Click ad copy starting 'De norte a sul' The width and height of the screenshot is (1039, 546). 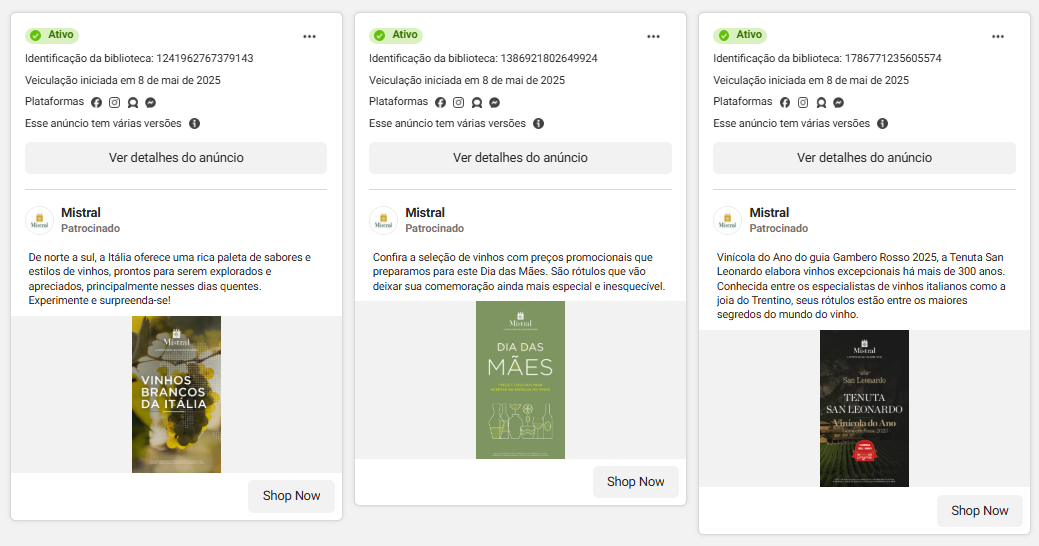click(x=170, y=279)
